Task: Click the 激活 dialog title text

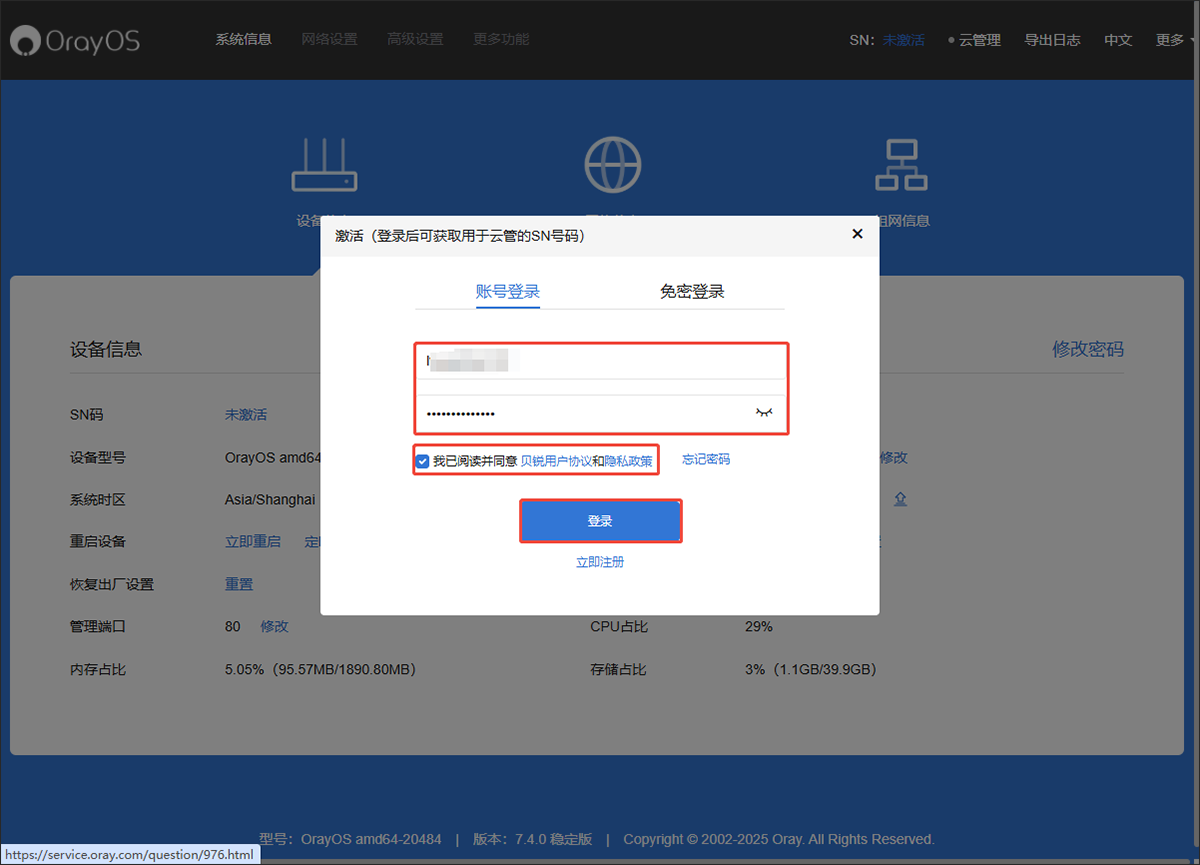Action: coord(460,236)
